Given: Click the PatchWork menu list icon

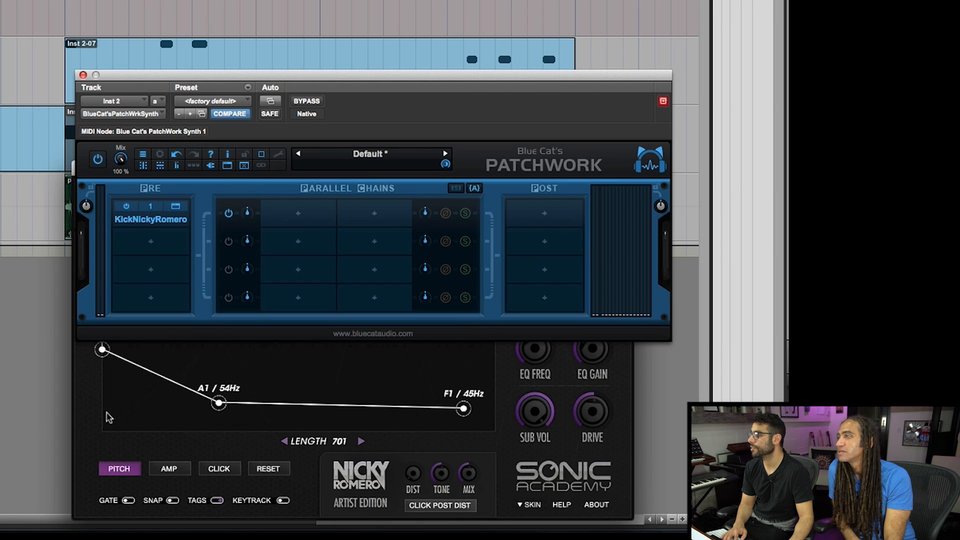Looking at the screenshot, I should click(143, 154).
